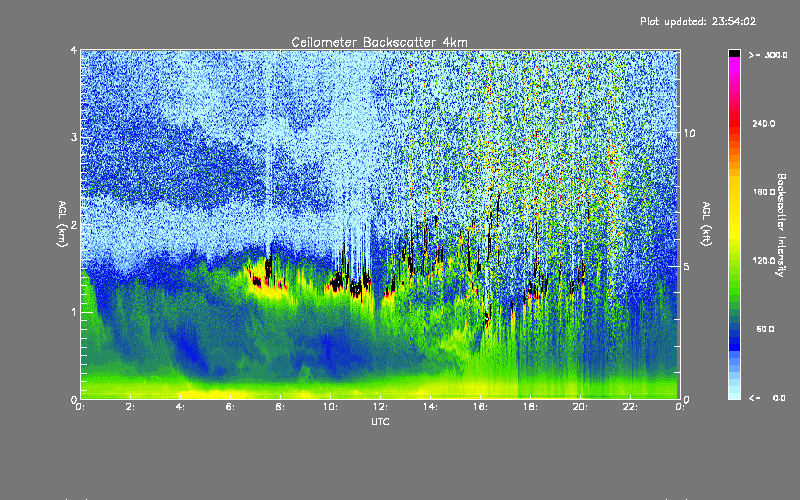
Task: Click the '2:' tick on UTC axis
Action: (130, 407)
